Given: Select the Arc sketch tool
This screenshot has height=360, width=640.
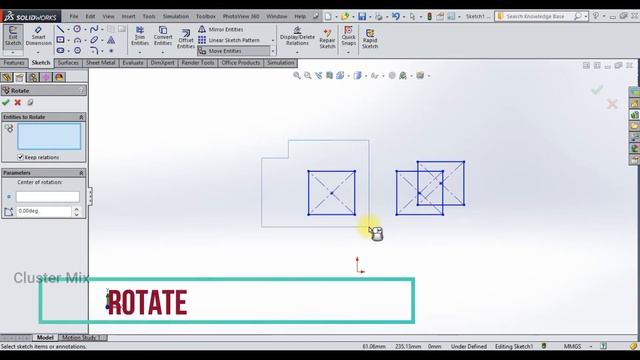Looking at the screenshot, I should 77,40.
